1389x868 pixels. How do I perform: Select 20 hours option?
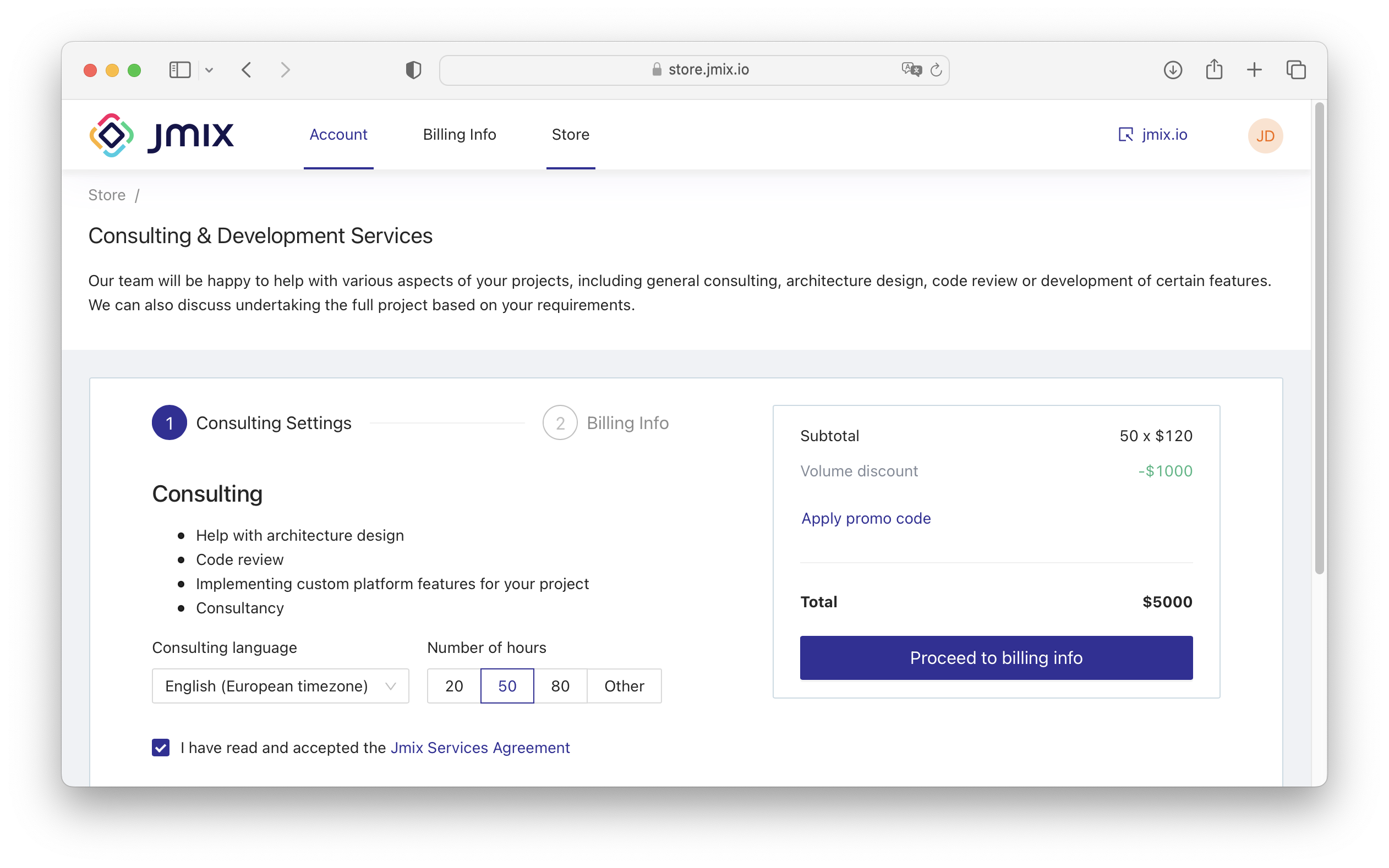(x=453, y=685)
